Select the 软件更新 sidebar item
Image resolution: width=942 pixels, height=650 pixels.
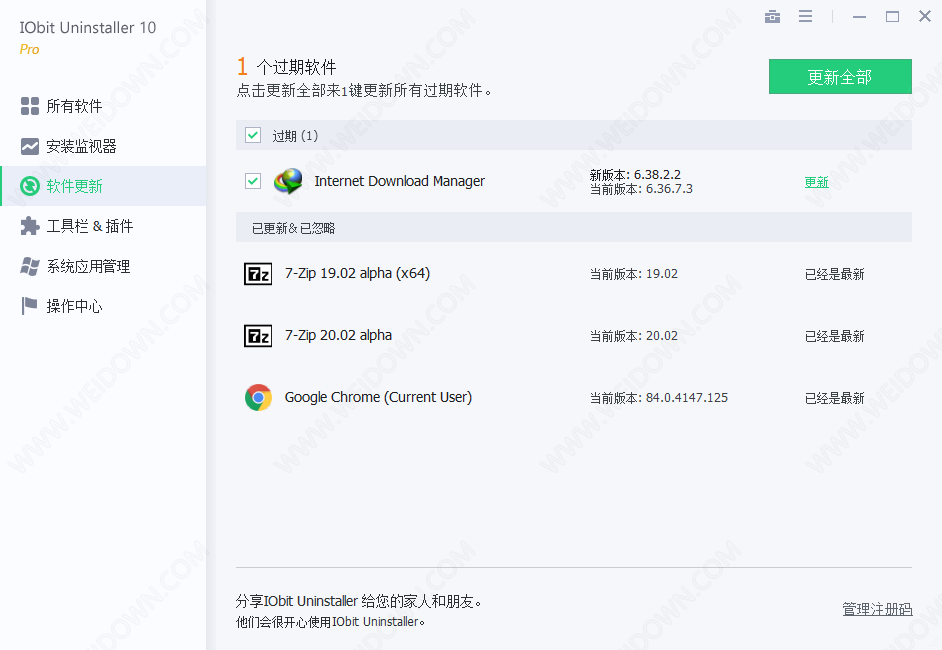click(103, 186)
